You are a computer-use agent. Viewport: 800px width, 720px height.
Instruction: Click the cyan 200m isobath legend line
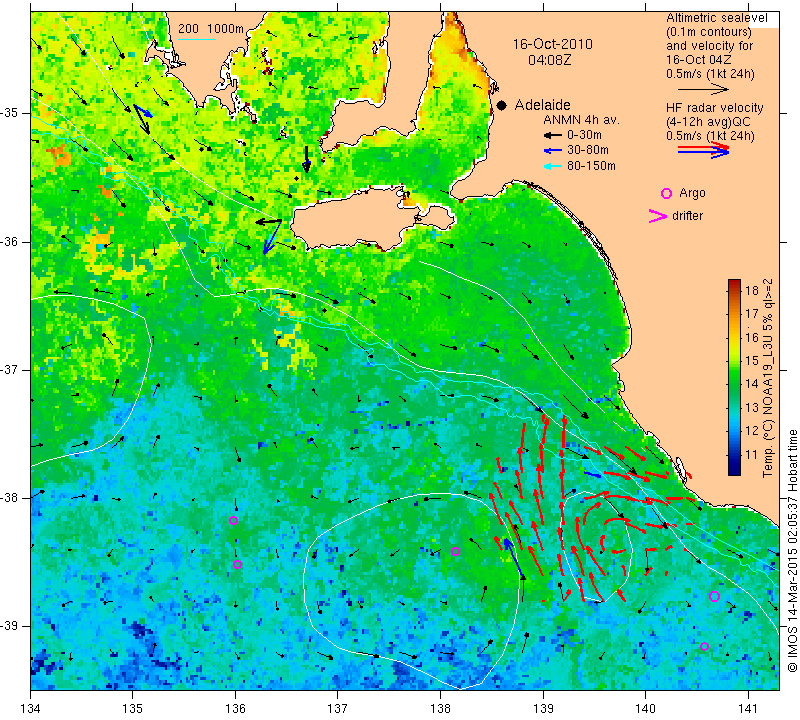point(196,39)
